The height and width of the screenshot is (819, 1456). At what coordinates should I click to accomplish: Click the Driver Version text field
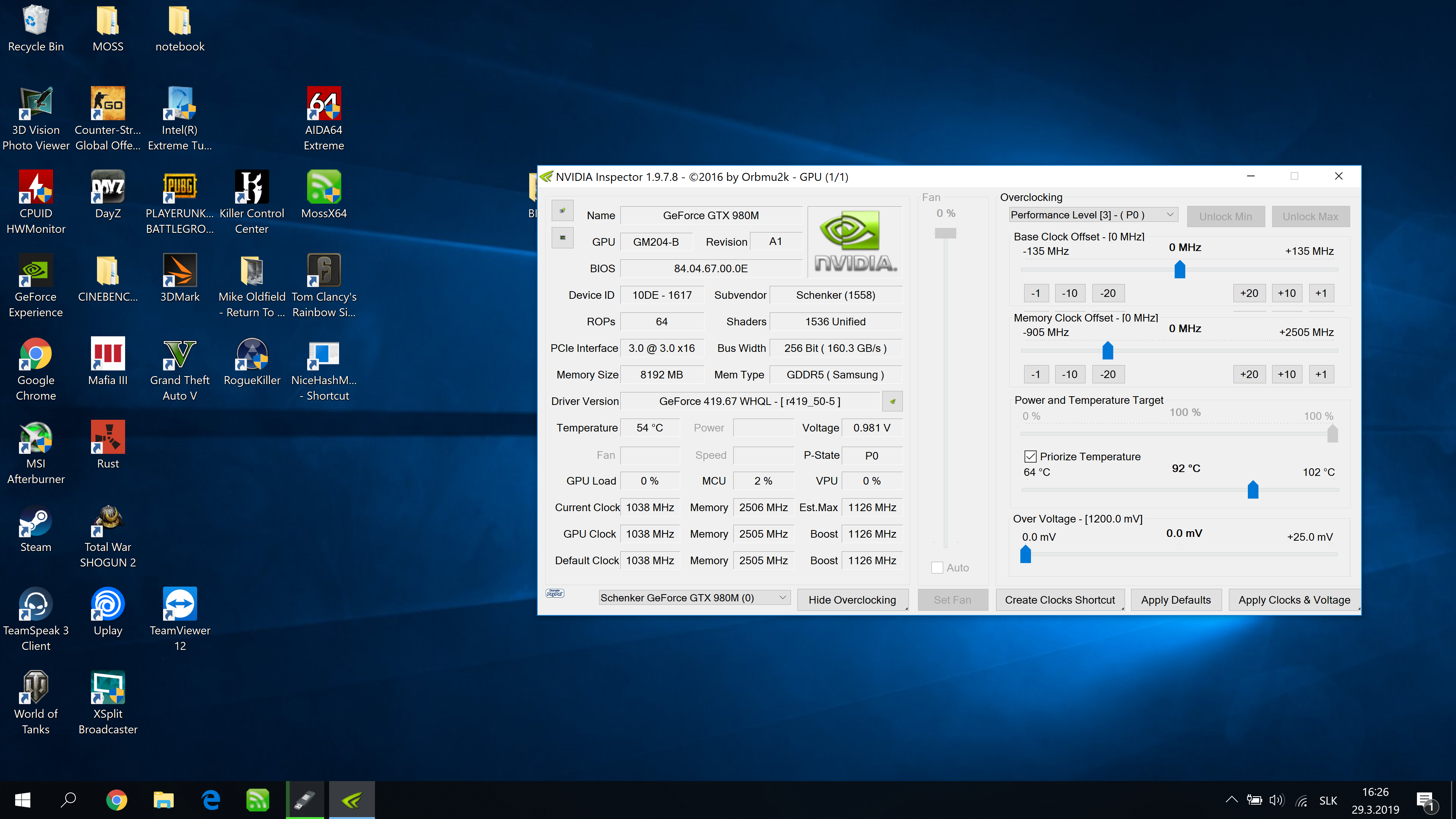point(750,401)
